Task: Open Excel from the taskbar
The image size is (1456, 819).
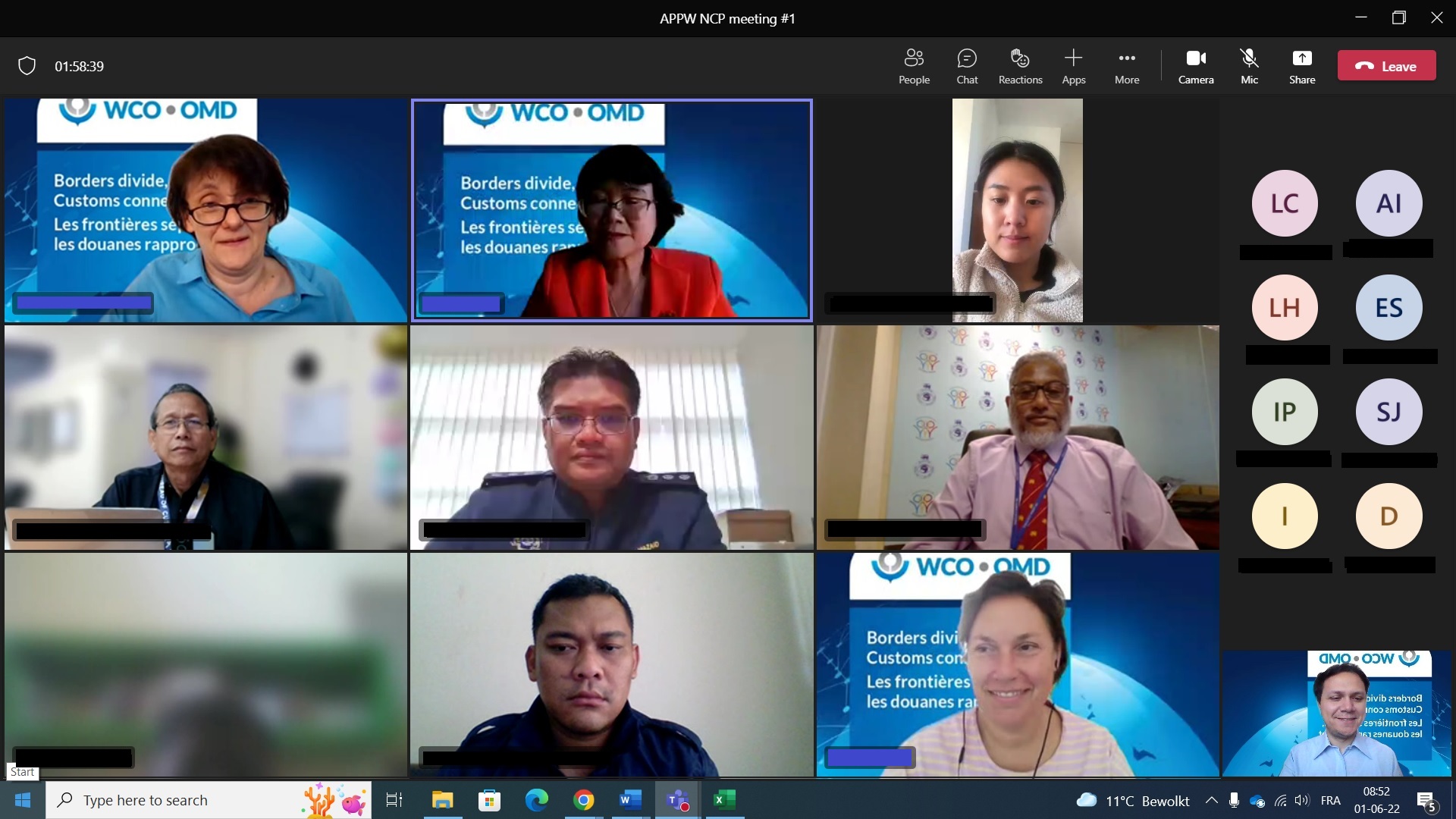Action: coord(724,800)
